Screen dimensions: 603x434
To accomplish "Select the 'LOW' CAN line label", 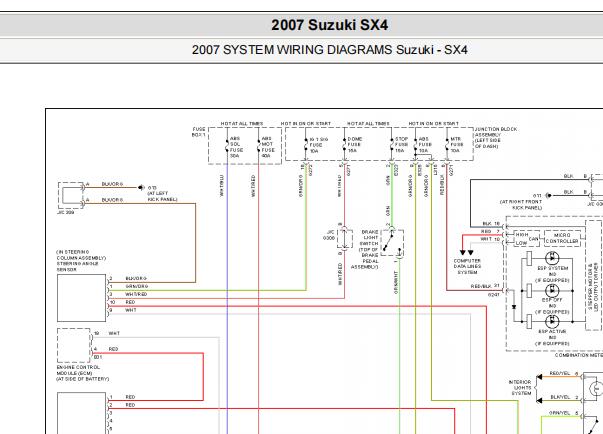I will (x=521, y=243).
